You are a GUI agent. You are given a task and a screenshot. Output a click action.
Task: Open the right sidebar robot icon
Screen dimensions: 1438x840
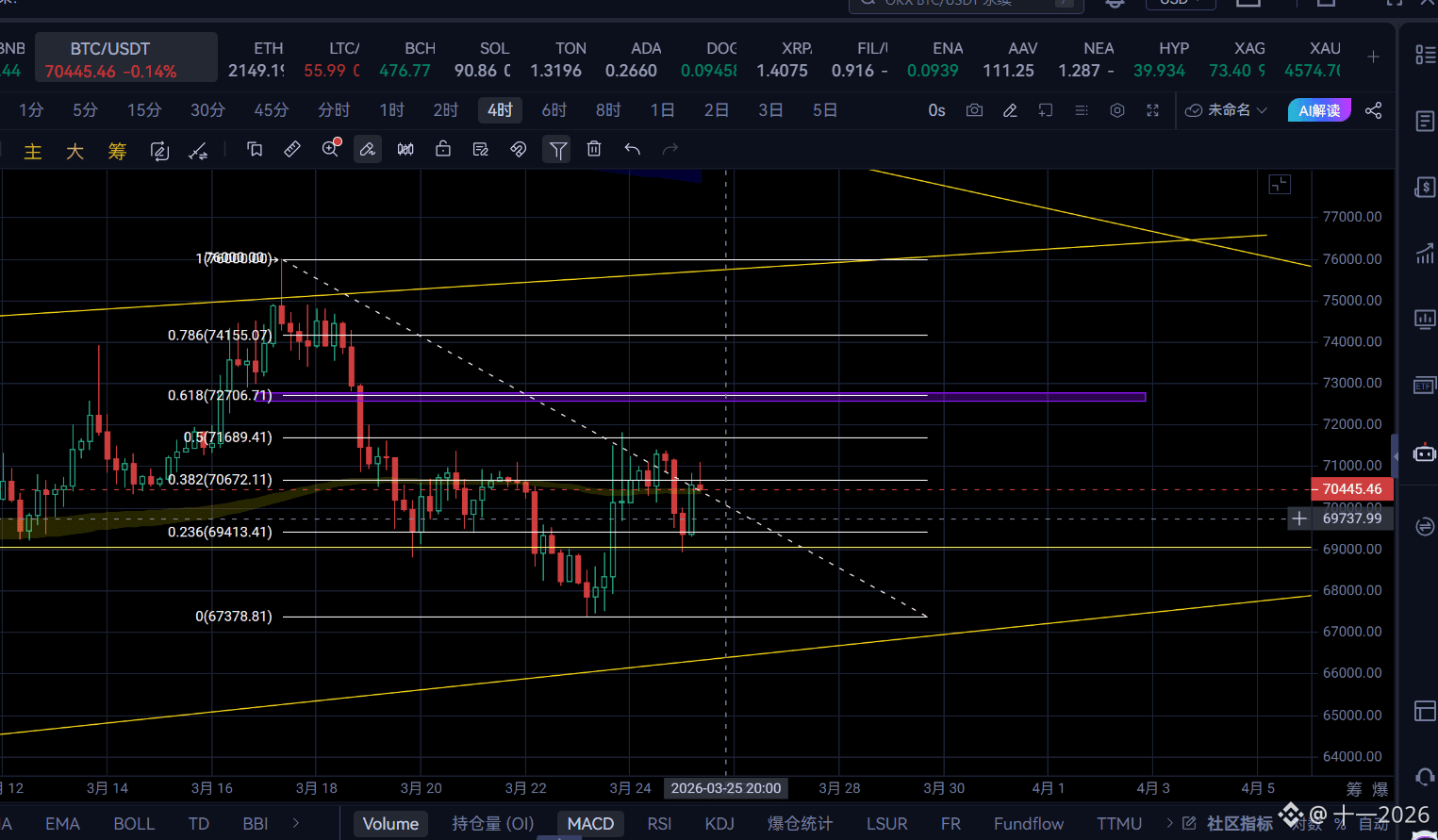coord(1425,453)
